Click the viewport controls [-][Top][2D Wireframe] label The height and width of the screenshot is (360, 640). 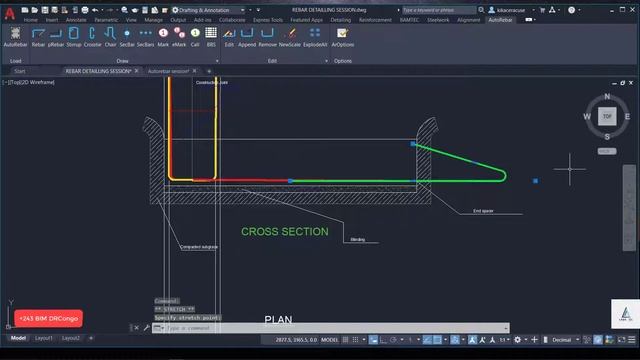[29, 82]
